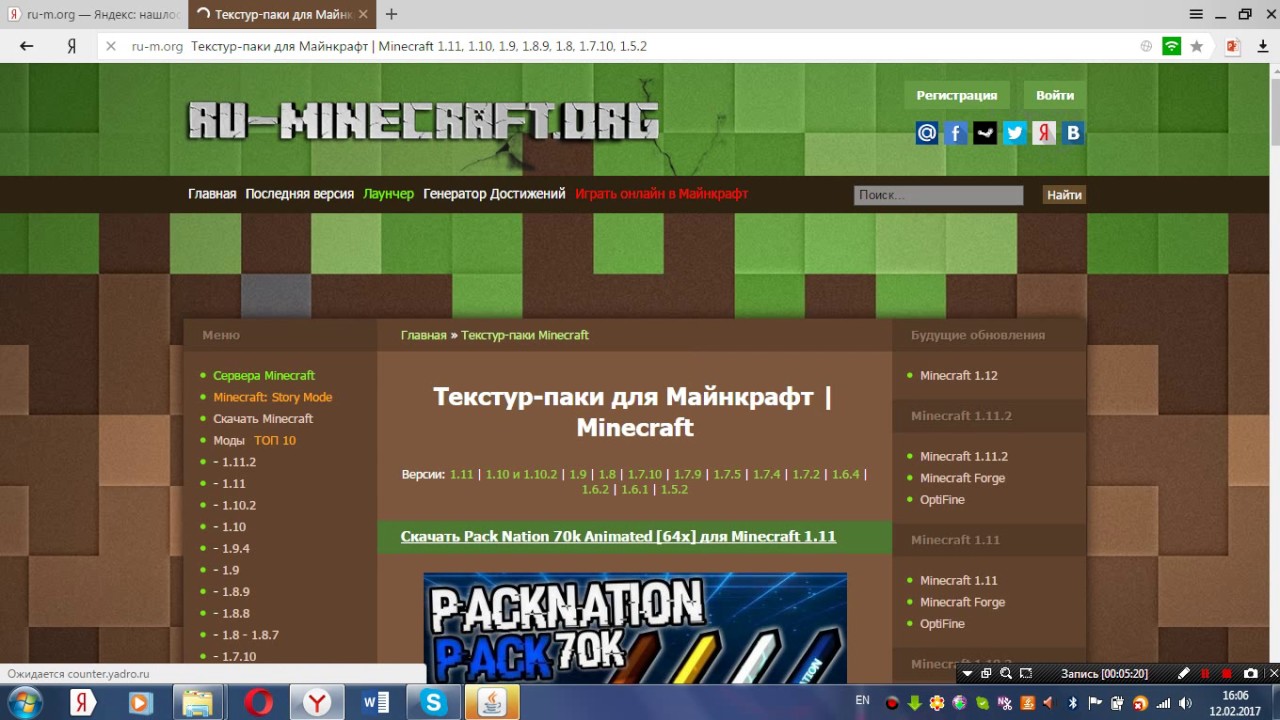
Task: Click the recorder magnifier zoom icon
Action: click(1005, 673)
